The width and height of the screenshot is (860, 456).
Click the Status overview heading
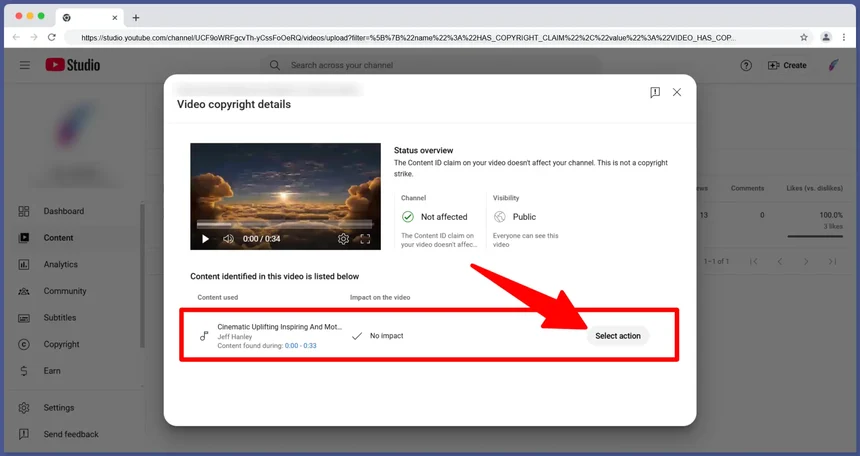423,150
